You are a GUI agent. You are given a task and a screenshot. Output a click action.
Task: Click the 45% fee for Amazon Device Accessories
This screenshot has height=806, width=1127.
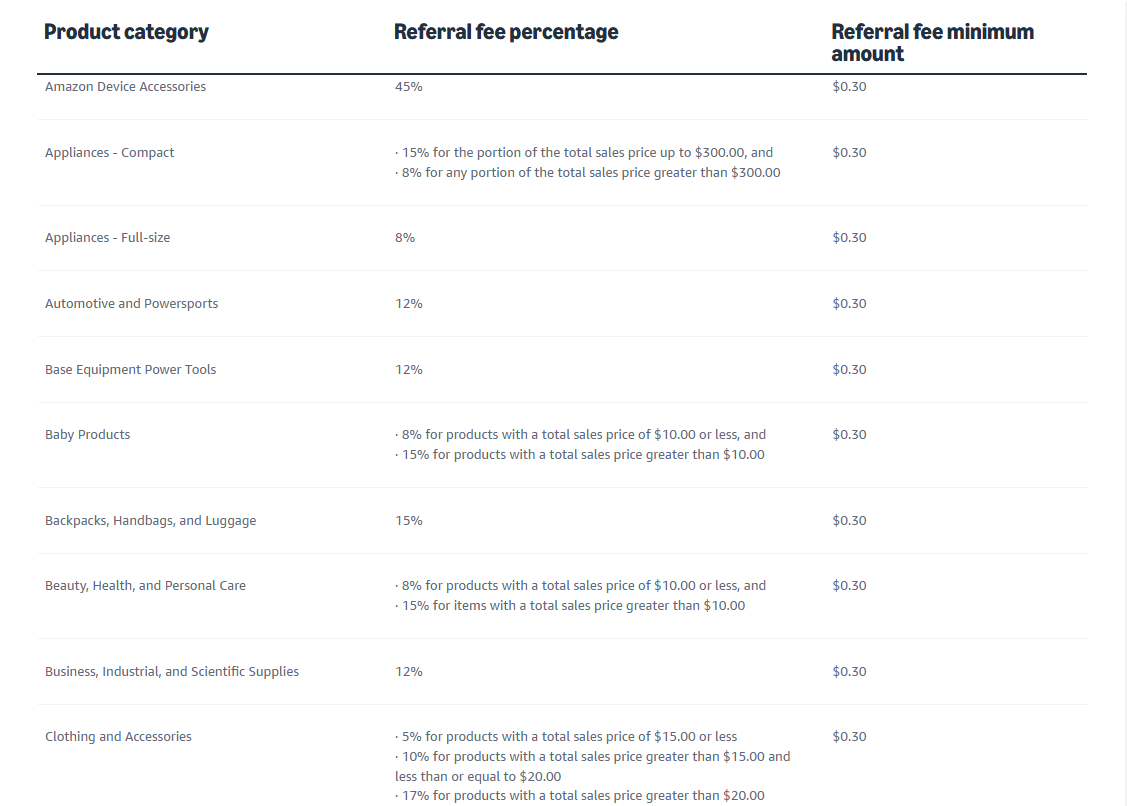tap(408, 86)
